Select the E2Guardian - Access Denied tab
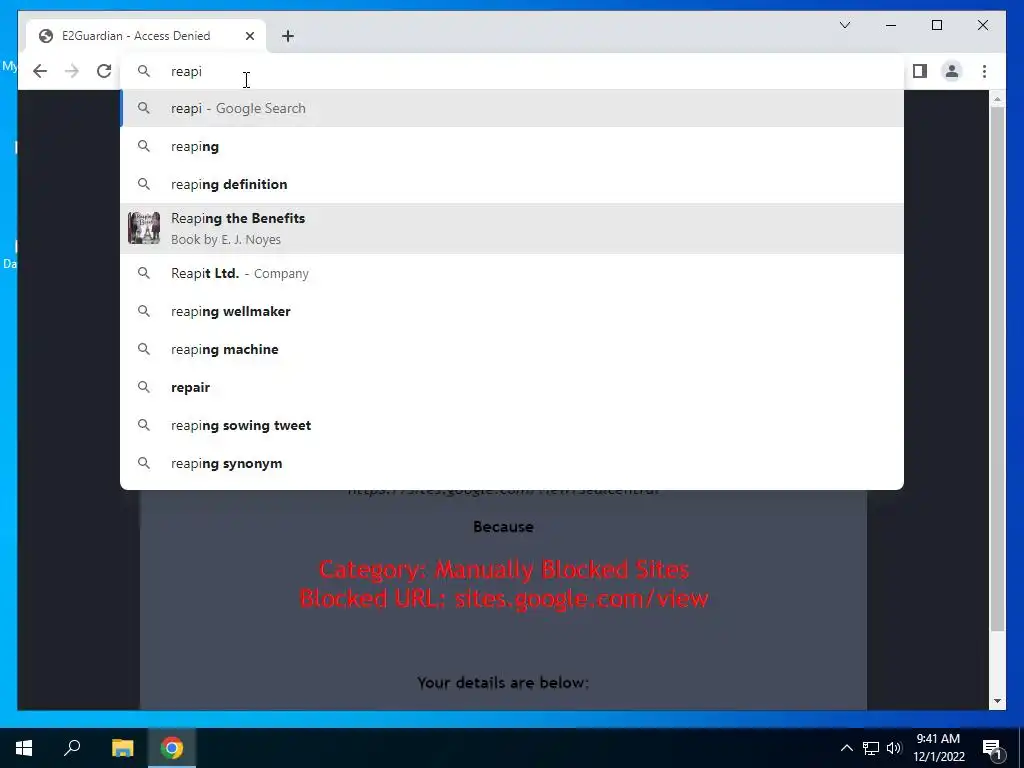Viewport: 1024px width, 768px height. [x=146, y=36]
